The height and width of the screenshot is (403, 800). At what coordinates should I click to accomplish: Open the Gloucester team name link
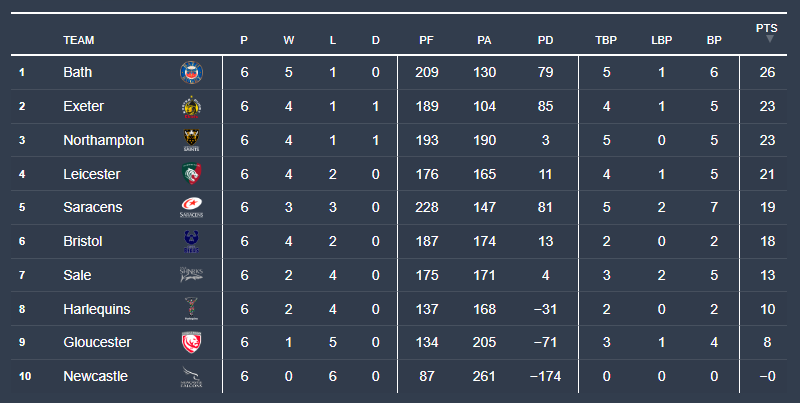click(x=97, y=343)
